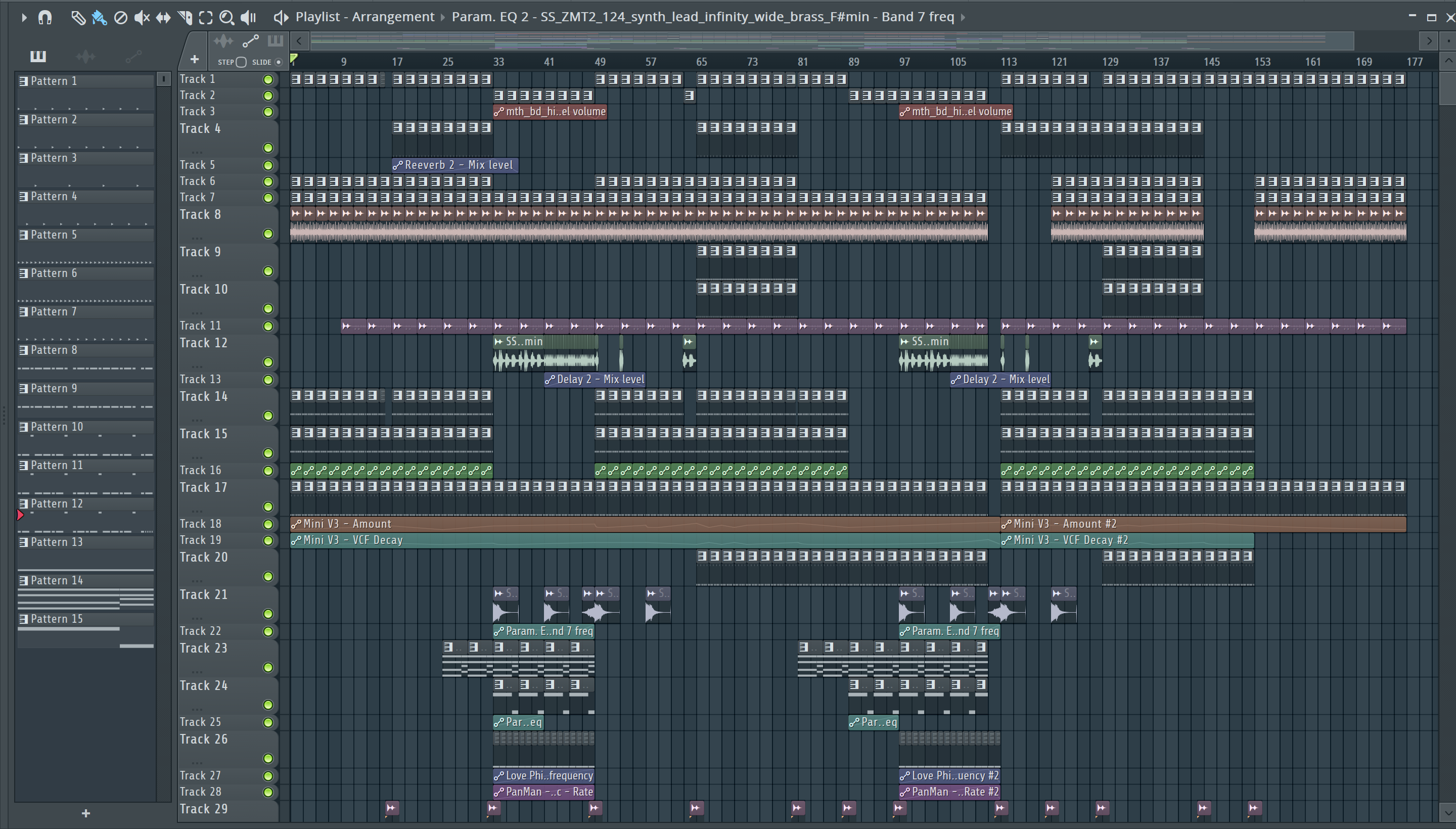Expand the arrow after Band 7 freq

pos(963,17)
